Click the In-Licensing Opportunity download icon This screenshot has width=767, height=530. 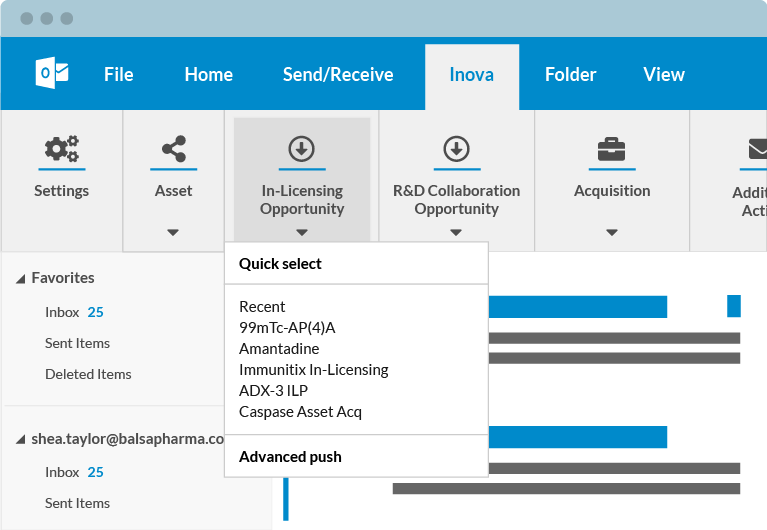pos(301,149)
